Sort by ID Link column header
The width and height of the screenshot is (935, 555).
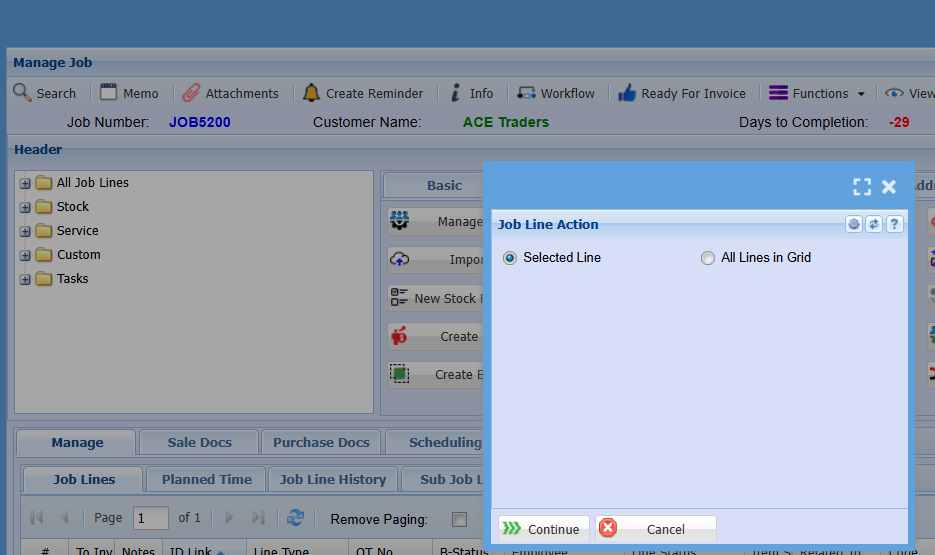pyautogui.click(x=203, y=549)
